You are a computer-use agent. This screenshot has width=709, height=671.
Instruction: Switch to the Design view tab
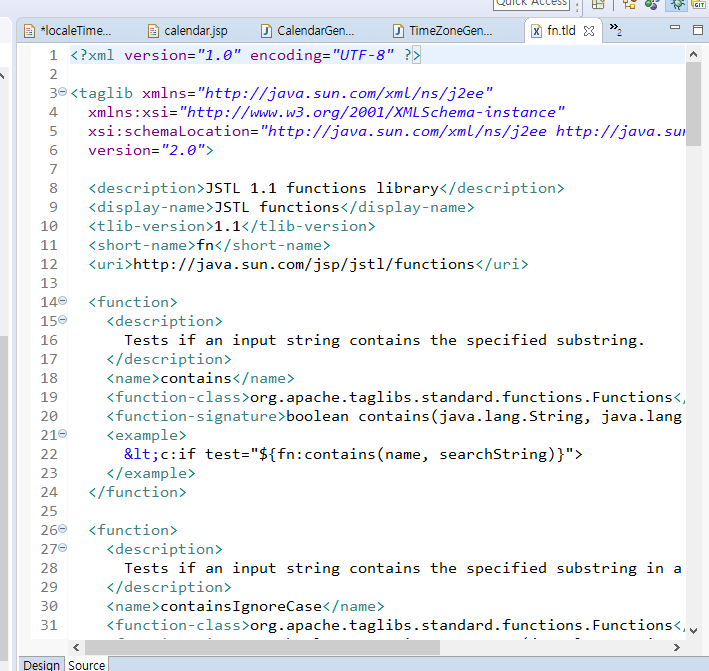point(41,665)
